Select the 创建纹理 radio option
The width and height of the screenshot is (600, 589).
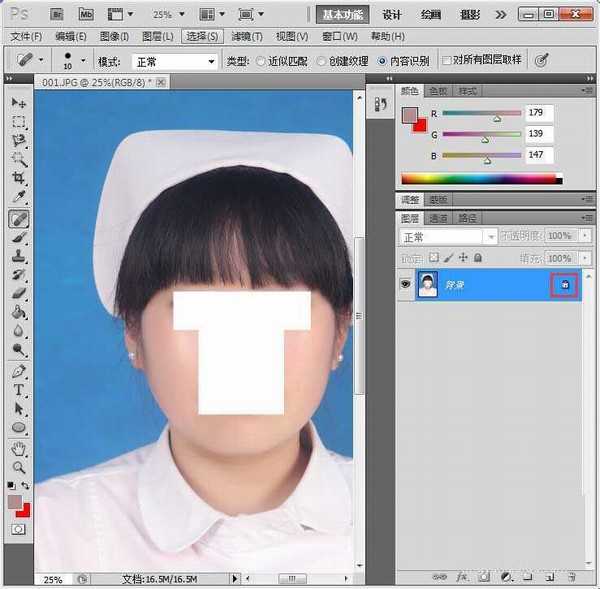coord(321,61)
